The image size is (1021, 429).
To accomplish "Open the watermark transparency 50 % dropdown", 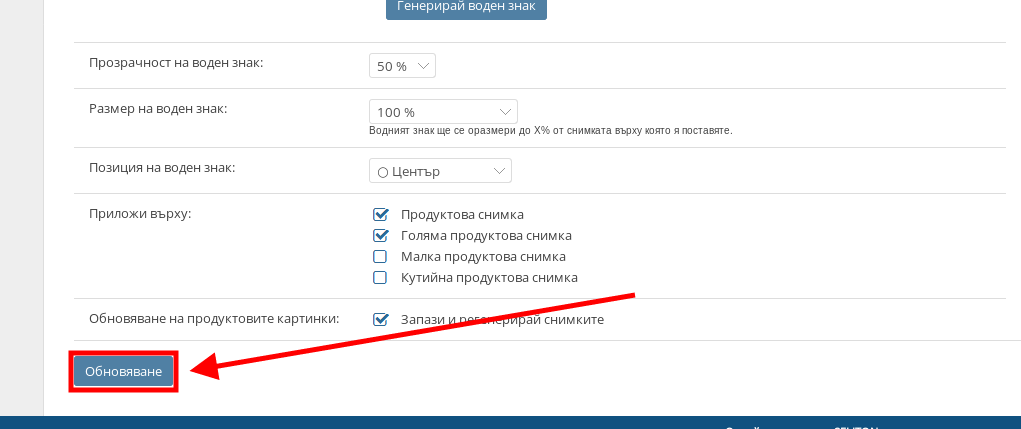I will [x=402, y=66].
